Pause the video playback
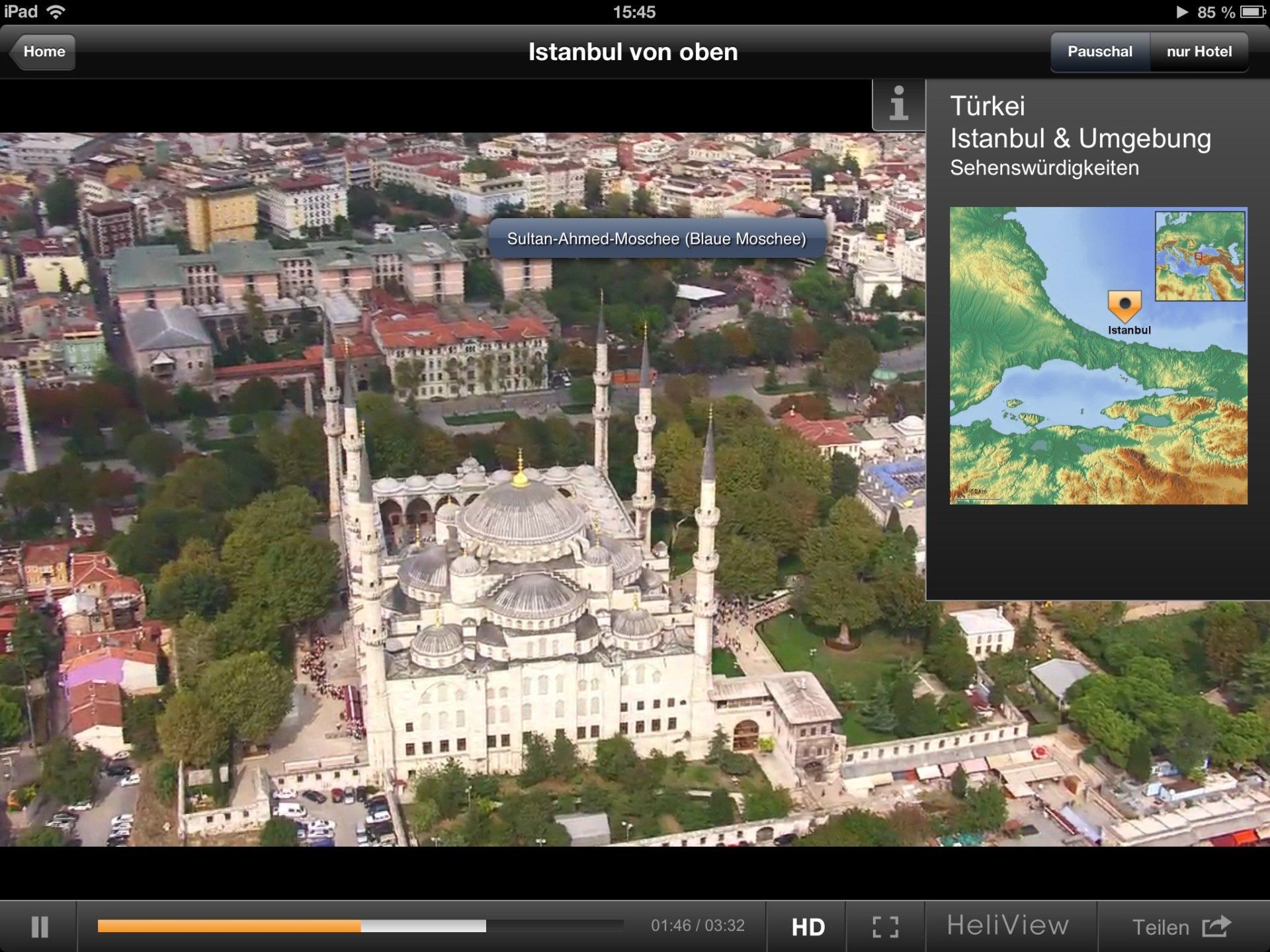Image resolution: width=1270 pixels, height=952 pixels. coord(40,926)
